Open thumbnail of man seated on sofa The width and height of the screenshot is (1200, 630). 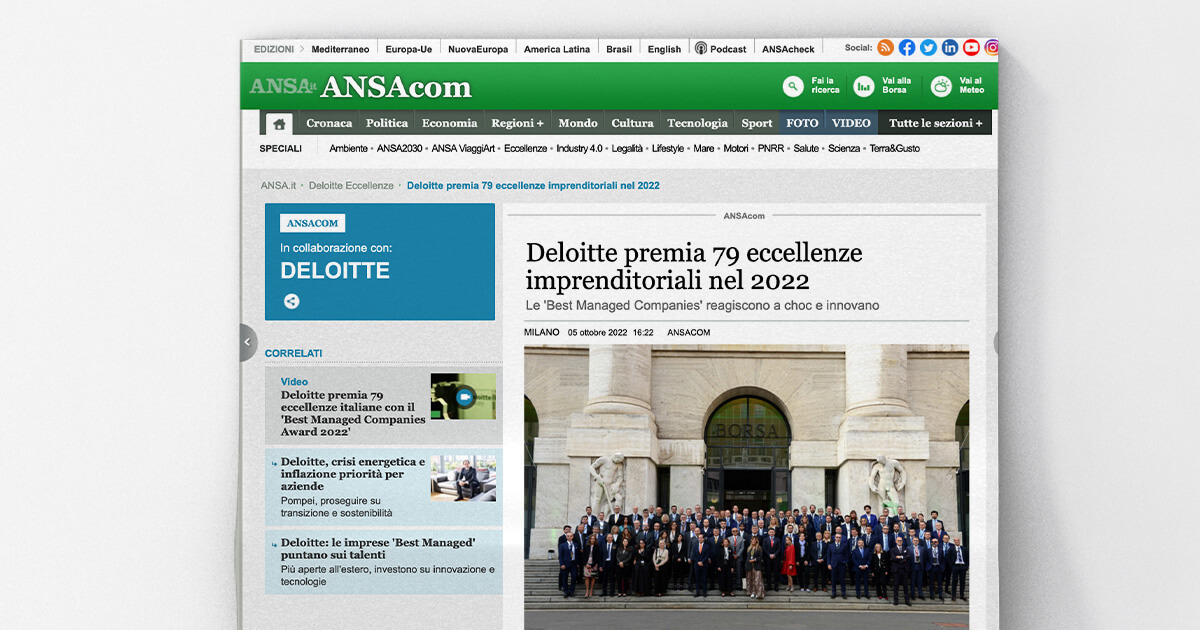click(x=463, y=478)
